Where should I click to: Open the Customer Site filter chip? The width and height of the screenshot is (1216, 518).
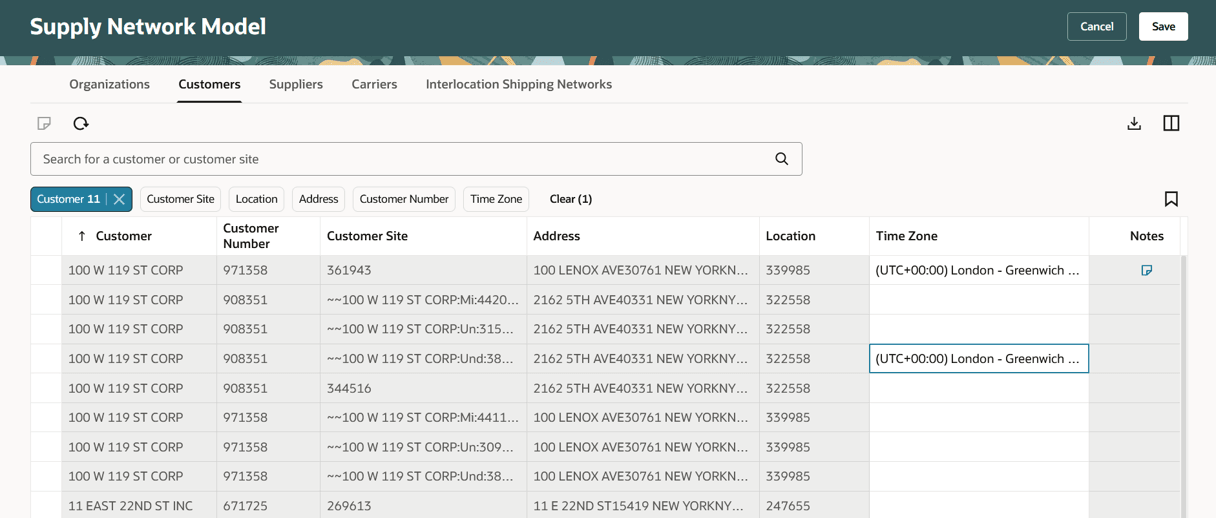point(180,199)
